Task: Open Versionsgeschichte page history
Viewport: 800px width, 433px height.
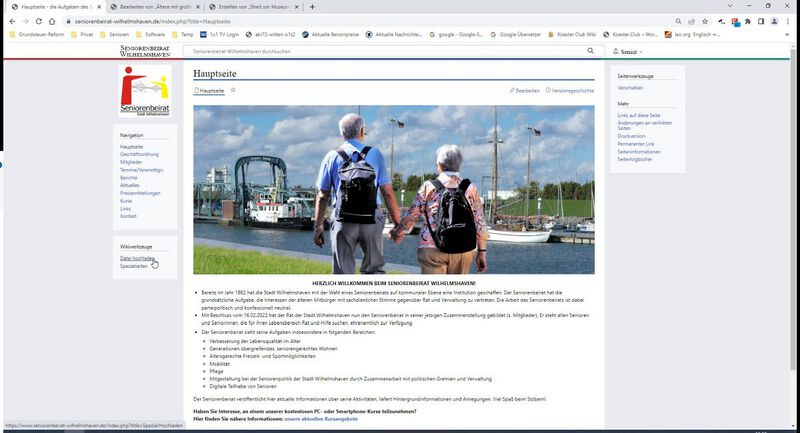Action: point(570,91)
